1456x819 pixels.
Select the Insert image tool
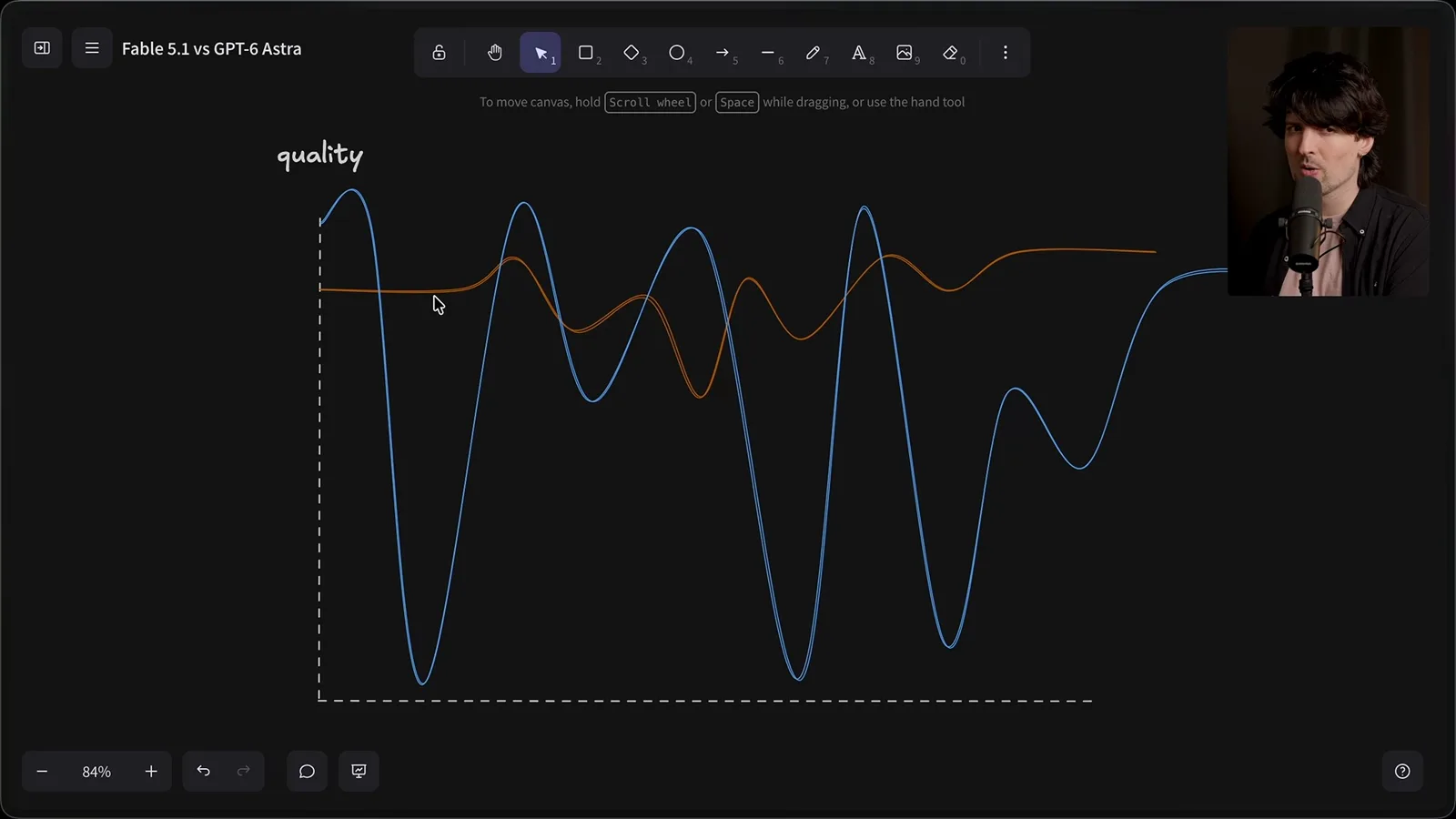point(905,53)
